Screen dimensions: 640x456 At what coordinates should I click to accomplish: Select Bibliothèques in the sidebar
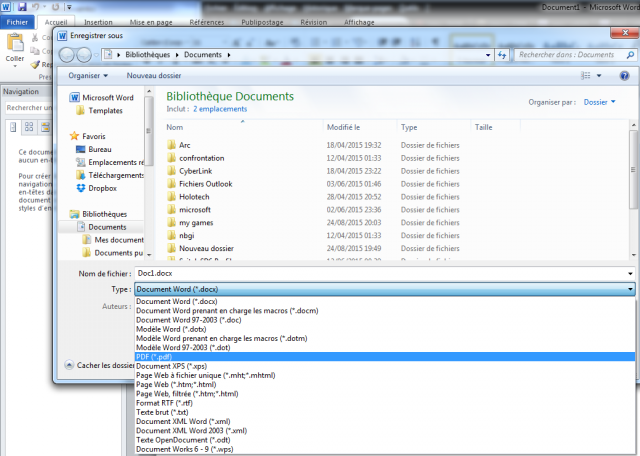pyautogui.click(x=98, y=214)
